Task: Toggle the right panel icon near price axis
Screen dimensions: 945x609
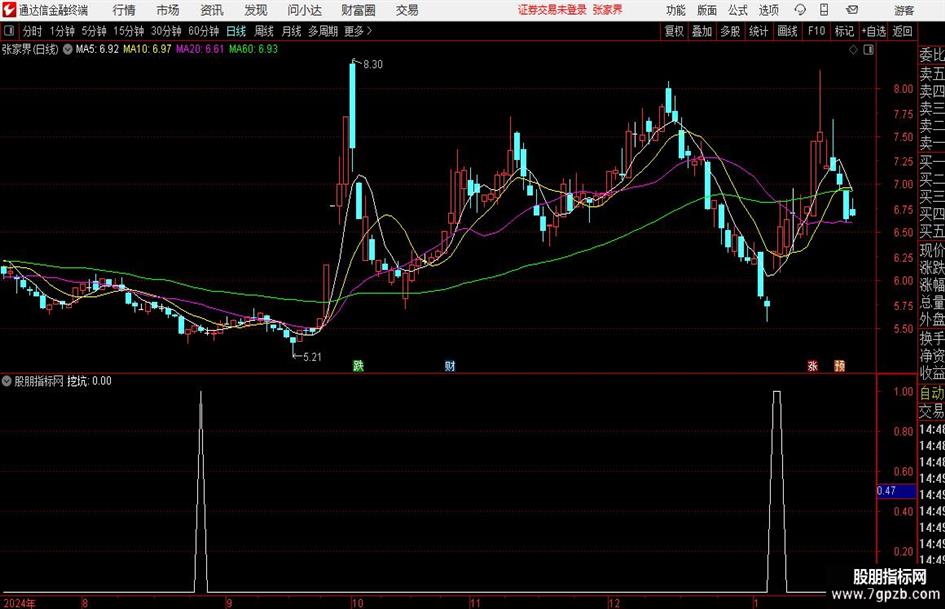Action: coord(868,50)
